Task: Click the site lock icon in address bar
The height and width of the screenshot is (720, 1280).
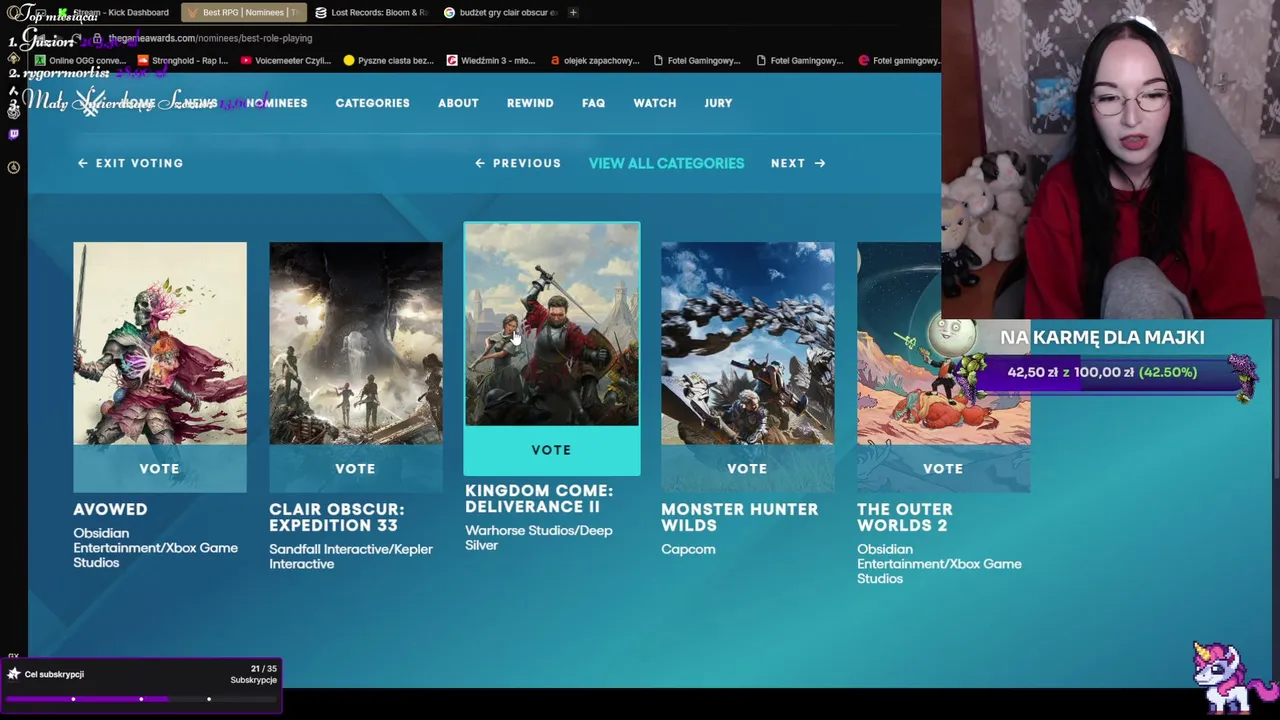Action: click(x=97, y=38)
